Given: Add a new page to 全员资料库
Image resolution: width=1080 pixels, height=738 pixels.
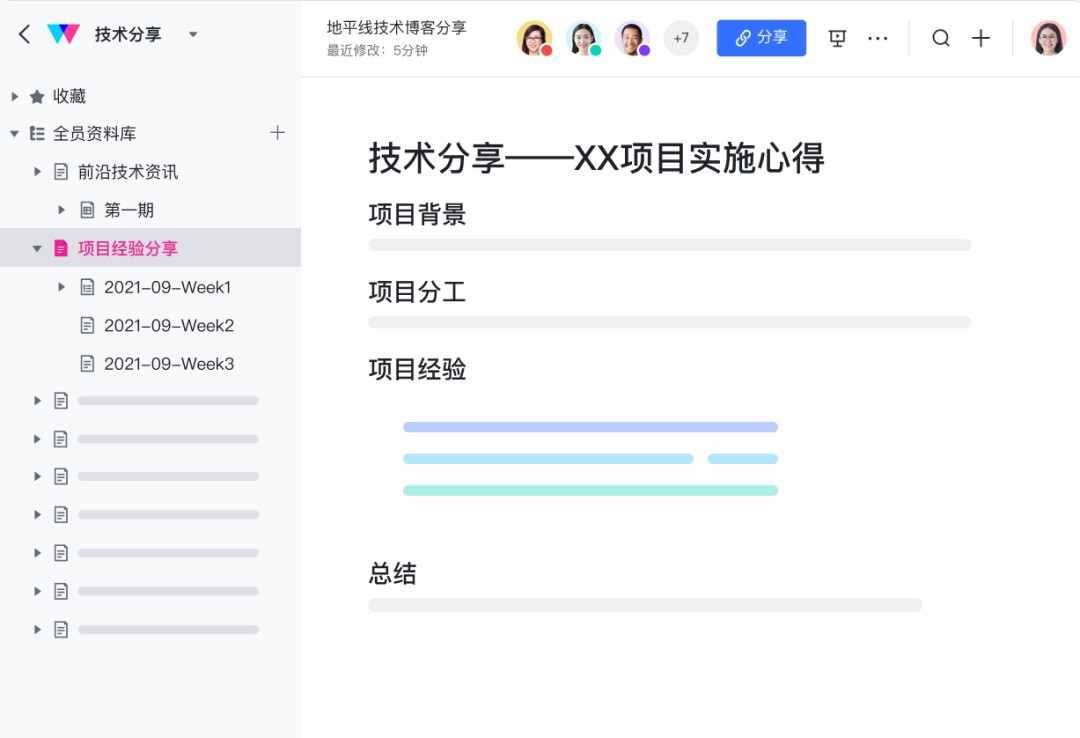Looking at the screenshot, I should 278,133.
